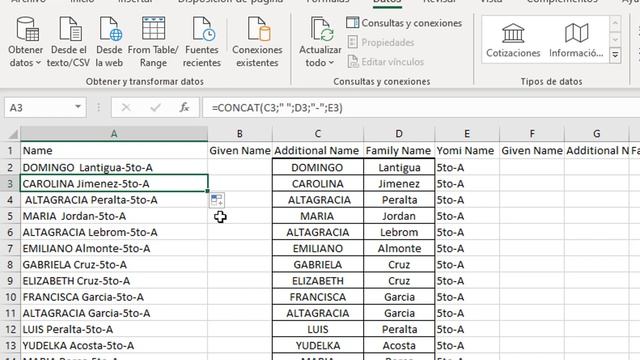Select row 1 header

[x=10, y=151]
